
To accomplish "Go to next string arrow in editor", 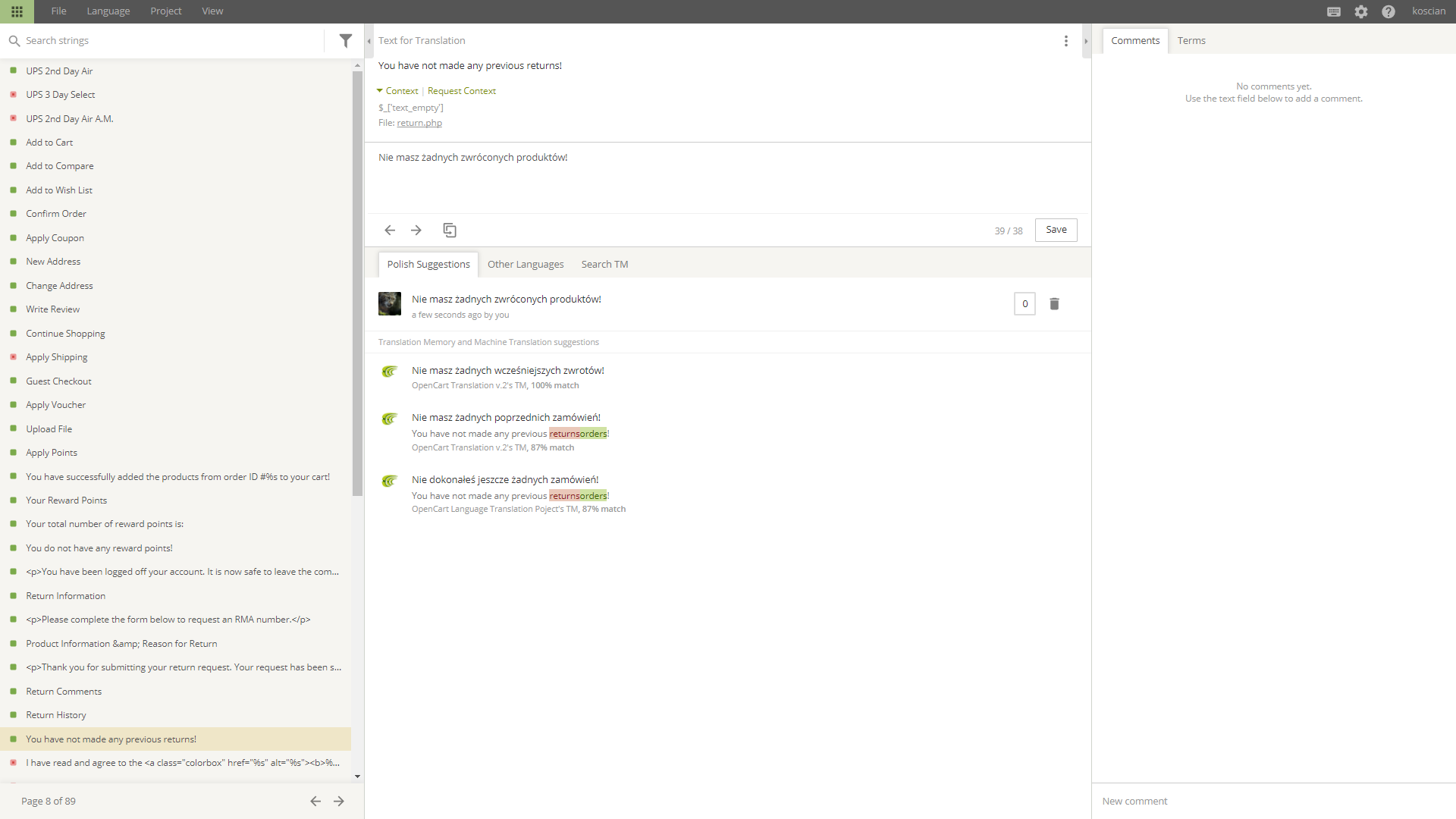I will [x=416, y=230].
